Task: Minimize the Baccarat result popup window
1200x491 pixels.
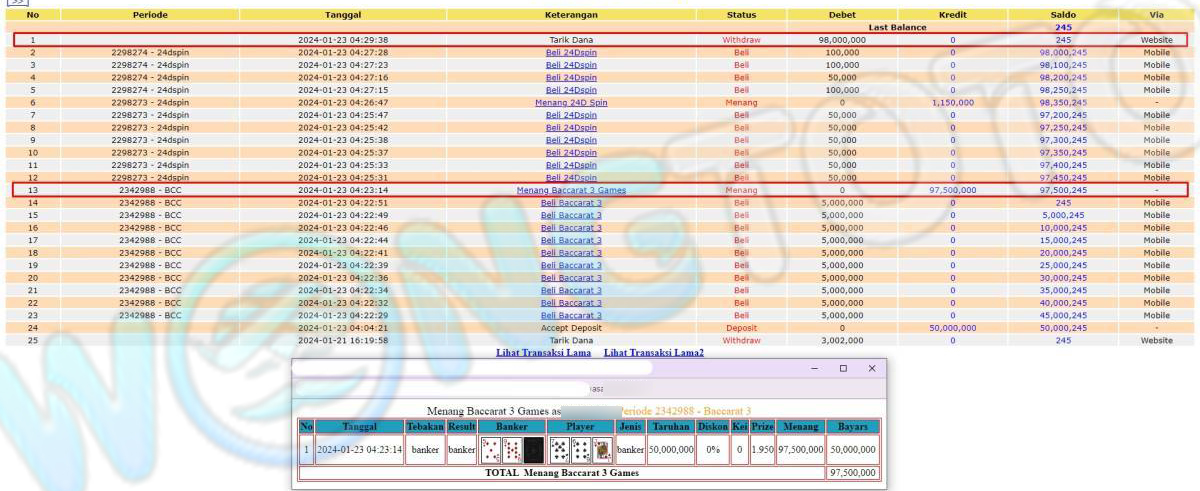Action: pyautogui.click(x=814, y=368)
